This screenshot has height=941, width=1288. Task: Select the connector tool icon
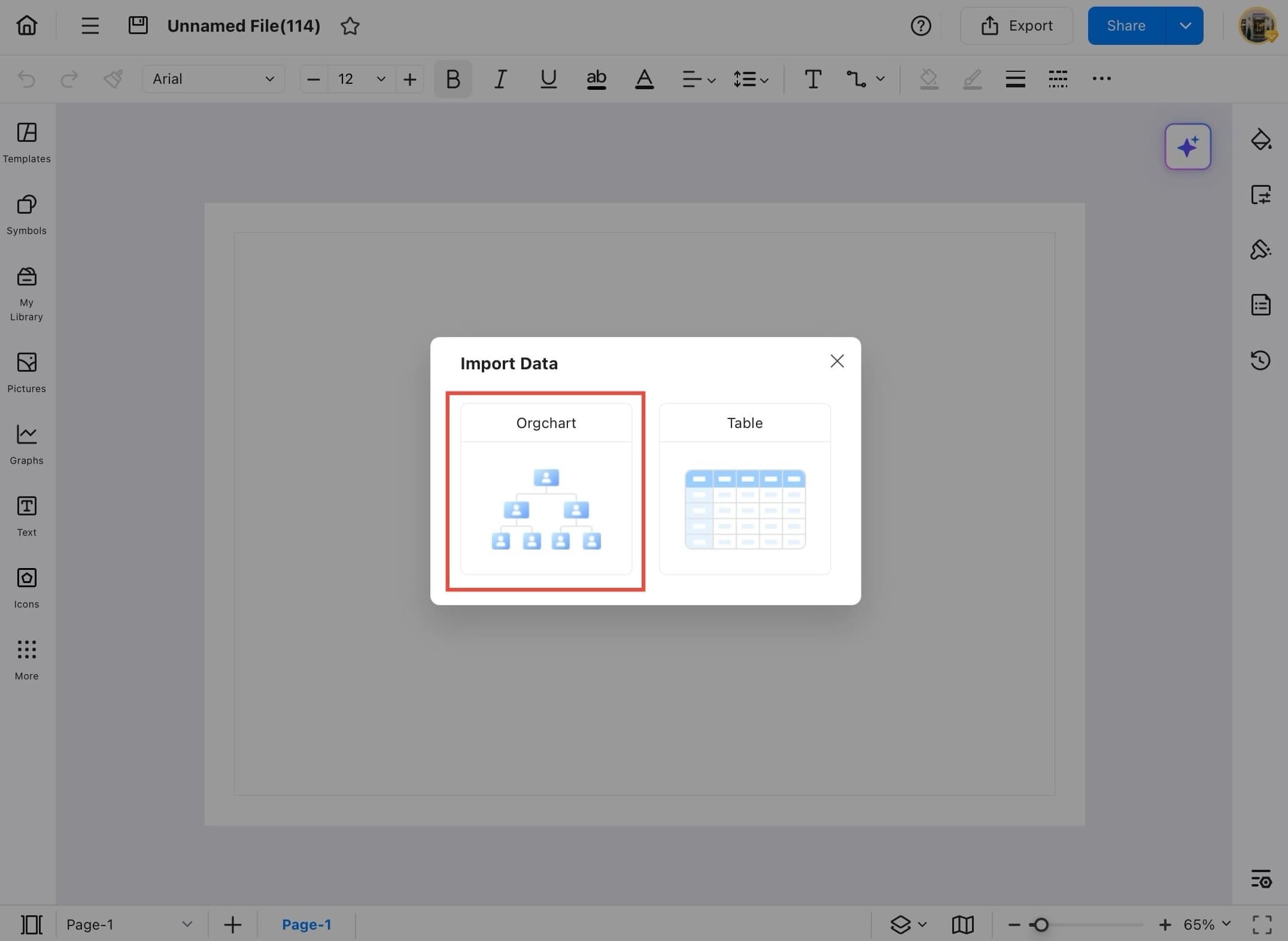pos(856,79)
